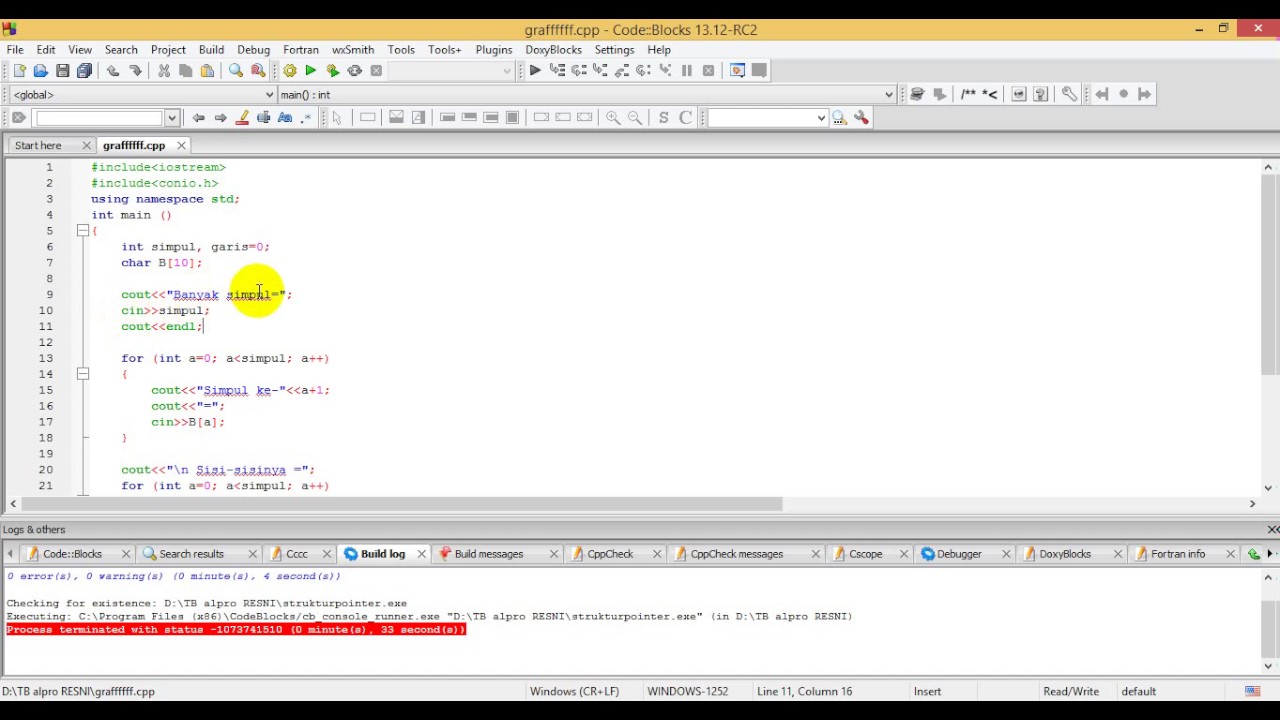1280x720 pixels.
Task: Click the Open file toolbar icon
Action: [x=41, y=71]
